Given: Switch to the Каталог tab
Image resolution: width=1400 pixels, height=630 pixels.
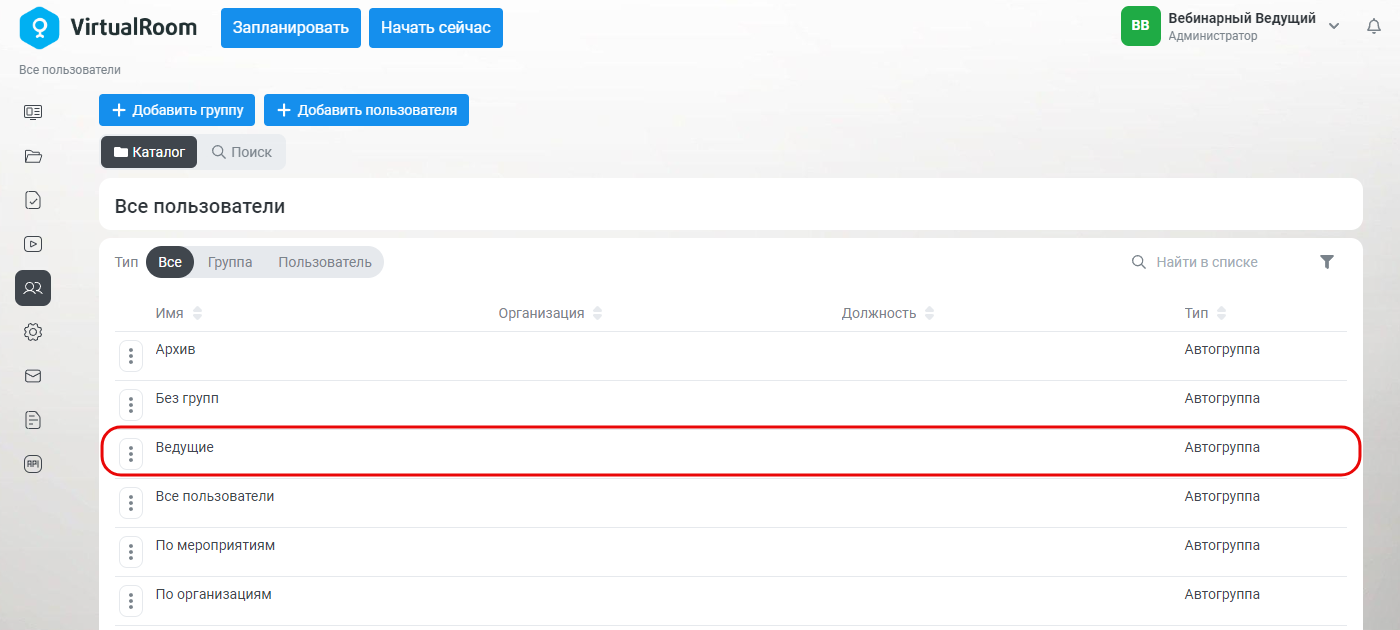Looking at the screenshot, I should pos(149,152).
